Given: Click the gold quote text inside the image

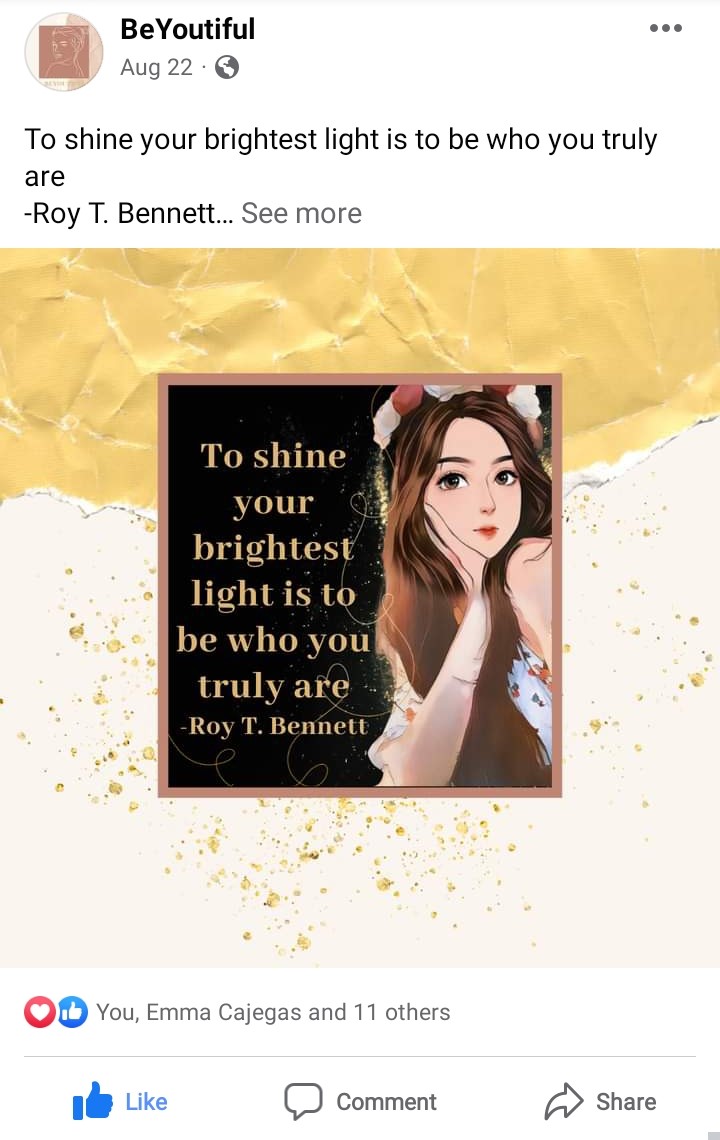Looking at the screenshot, I should pos(272,570).
